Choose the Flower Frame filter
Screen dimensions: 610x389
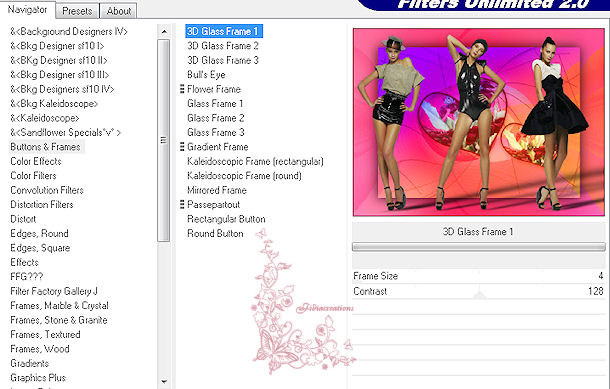214,89
